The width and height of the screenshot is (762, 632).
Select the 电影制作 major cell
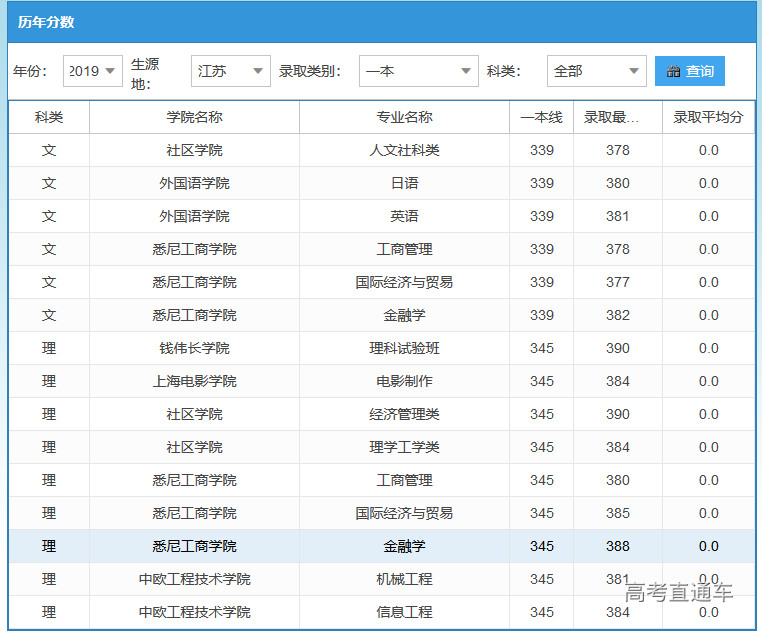click(404, 381)
